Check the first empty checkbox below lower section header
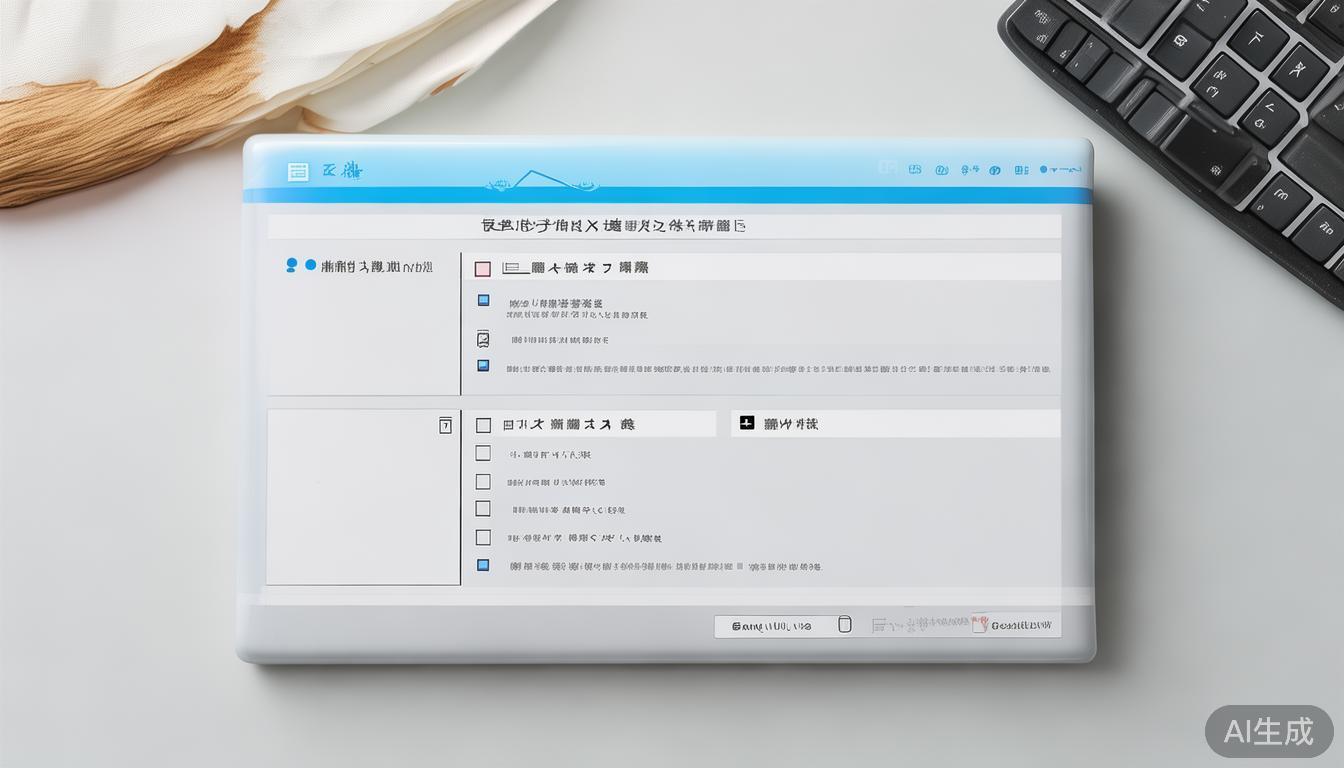 tap(483, 453)
